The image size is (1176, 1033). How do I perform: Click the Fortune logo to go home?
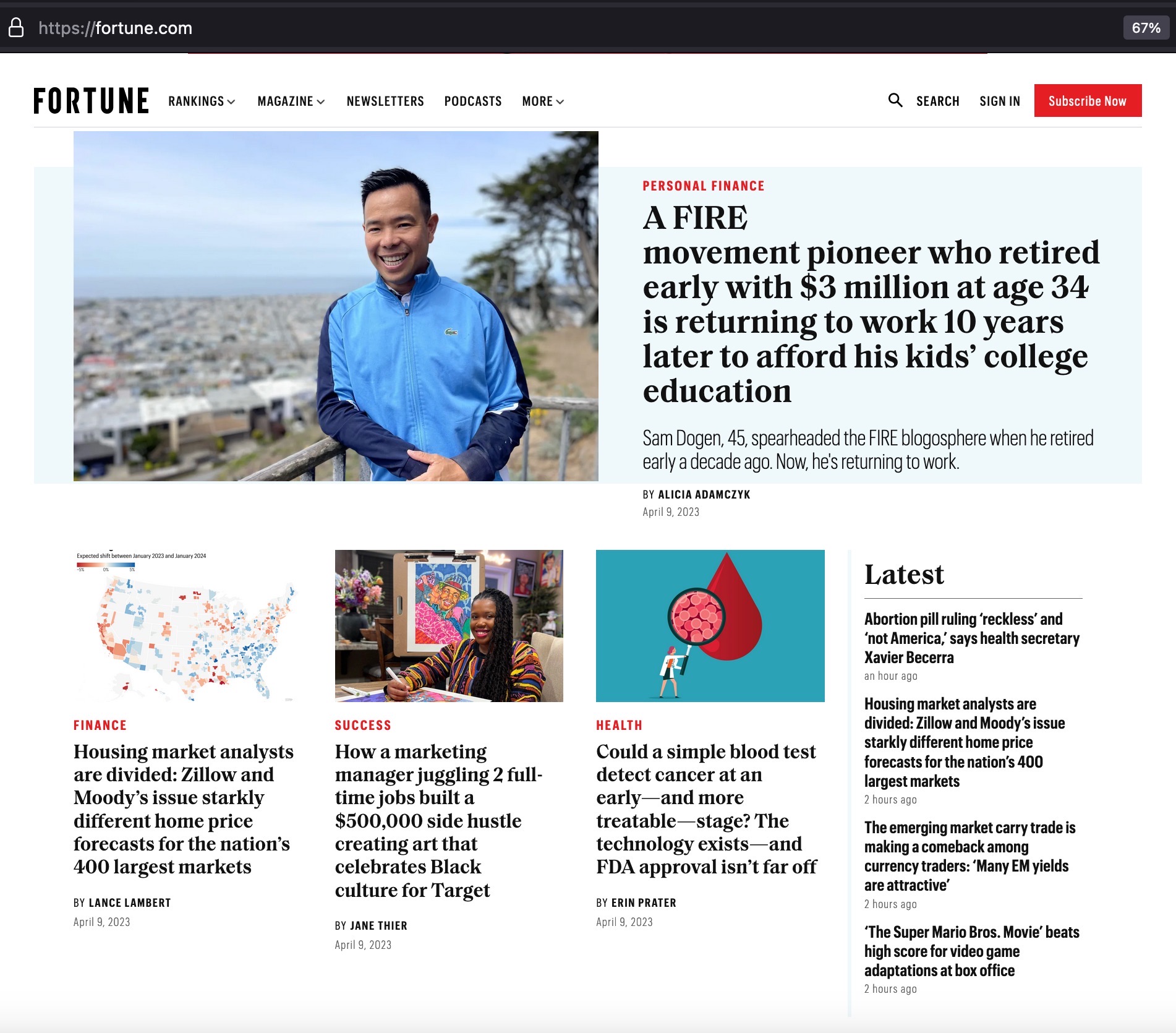click(x=92, y=100)
